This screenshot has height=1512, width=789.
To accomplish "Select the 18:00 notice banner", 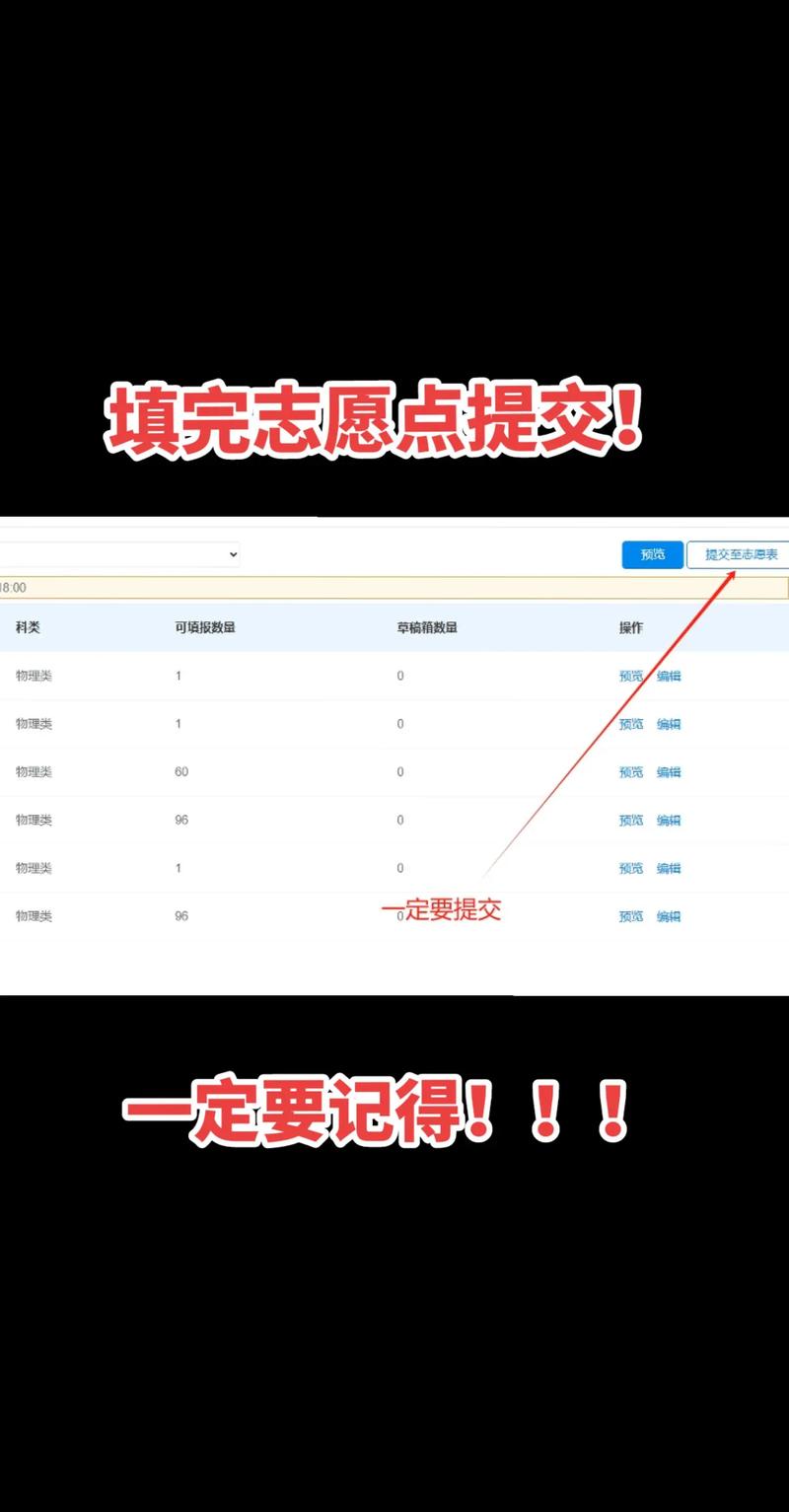I will point(394,588).
